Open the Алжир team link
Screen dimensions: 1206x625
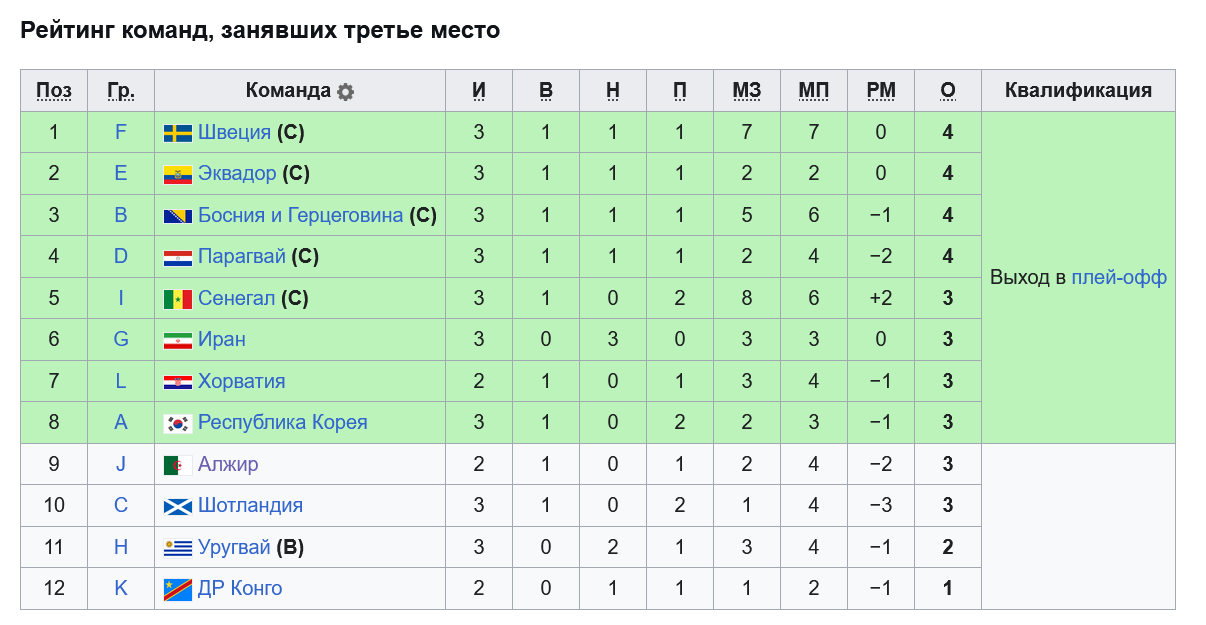tap(228, 464)
